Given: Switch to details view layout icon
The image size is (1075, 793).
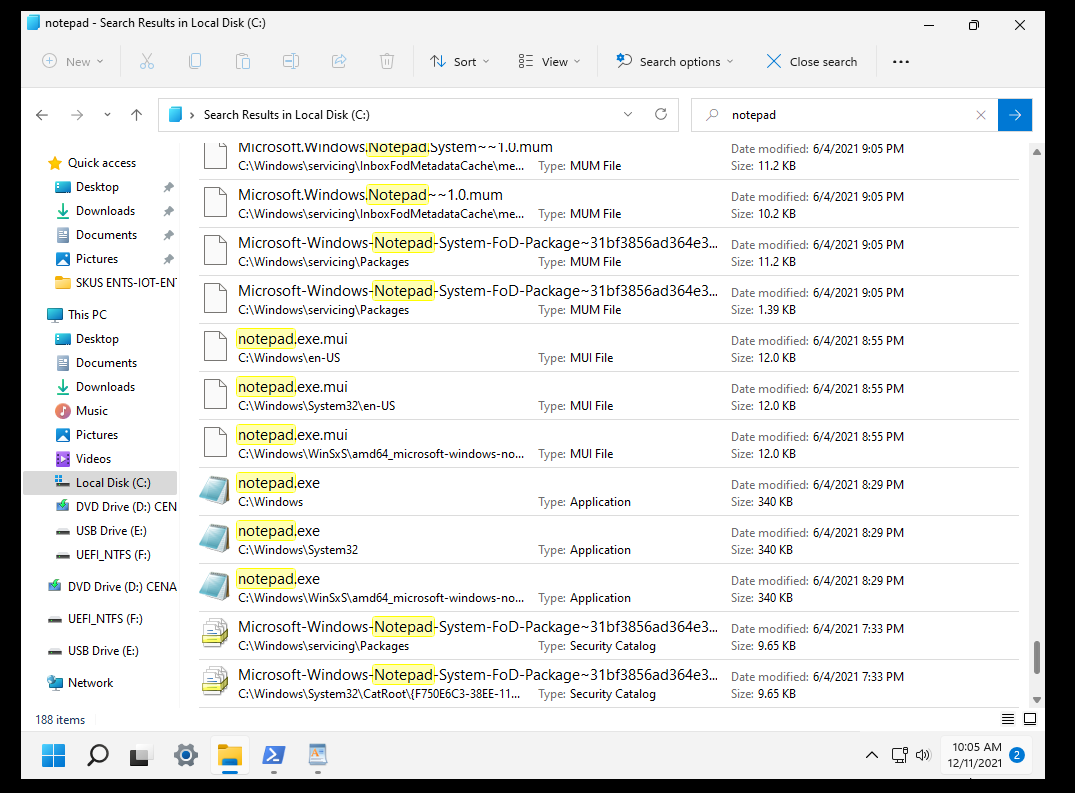Looking at the screenshot, I should 1008,719.
